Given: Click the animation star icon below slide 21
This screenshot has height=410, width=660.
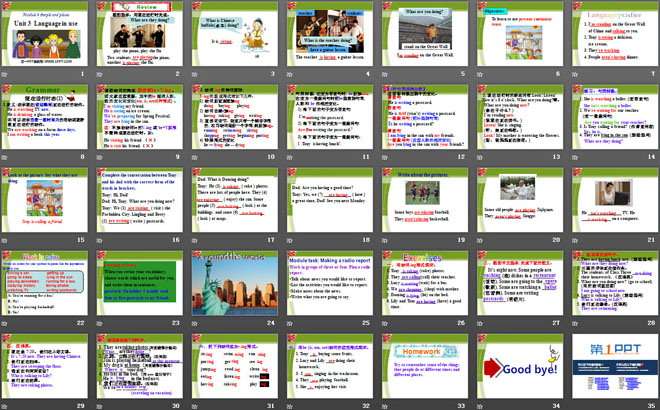Looking at the screenshot, I should point(575,240).
